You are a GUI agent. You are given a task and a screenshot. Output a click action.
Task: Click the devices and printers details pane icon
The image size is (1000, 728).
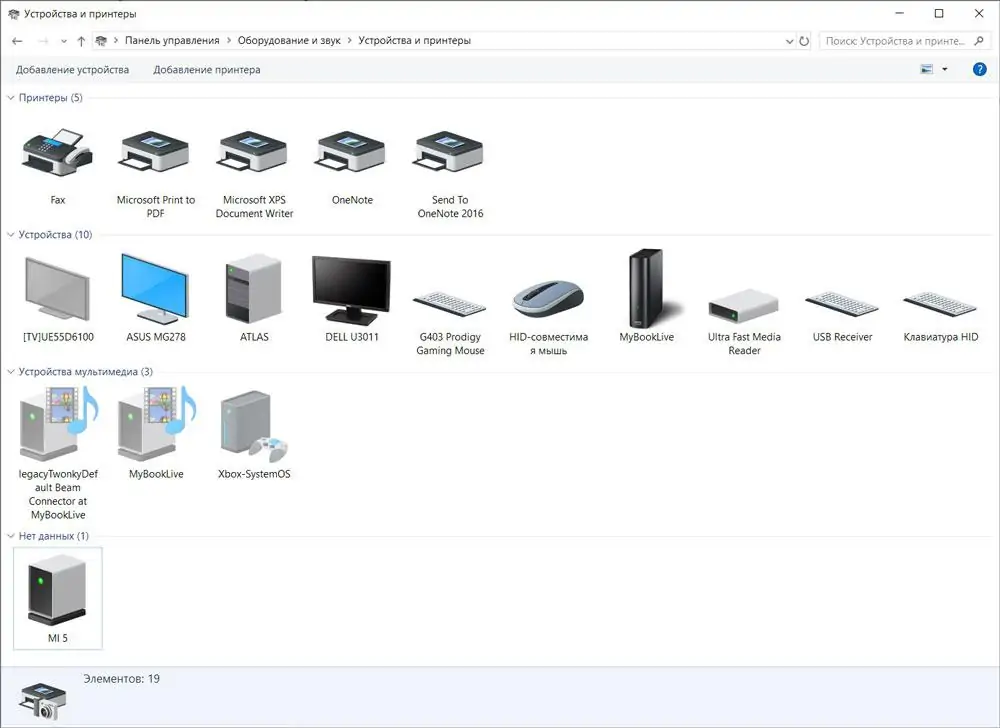pos(43,701)
